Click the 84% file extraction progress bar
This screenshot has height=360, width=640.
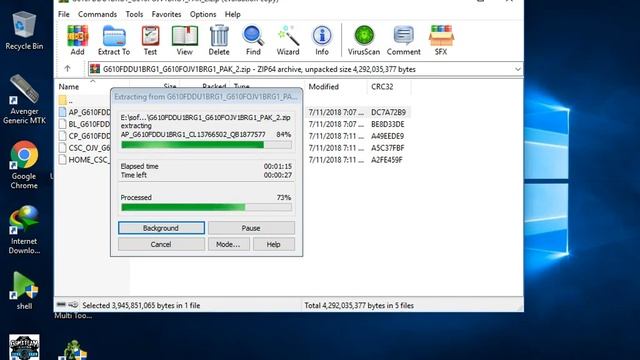[x=206, y=144]
